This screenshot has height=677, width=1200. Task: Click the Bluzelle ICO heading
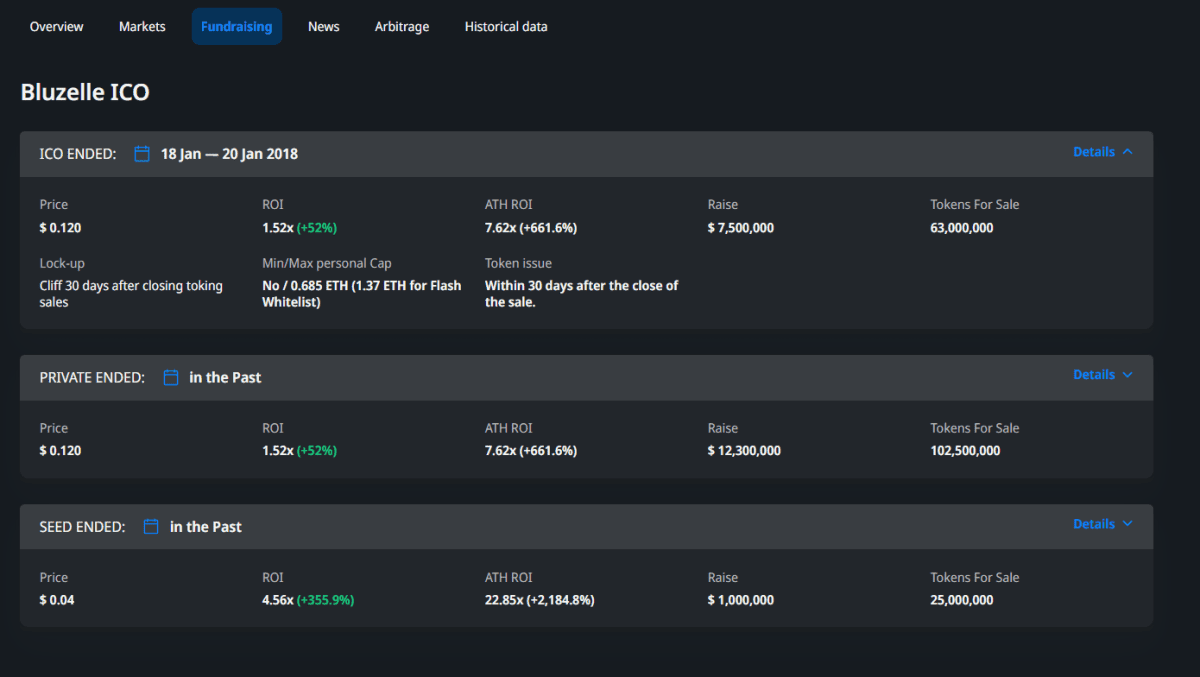point(85,92)
